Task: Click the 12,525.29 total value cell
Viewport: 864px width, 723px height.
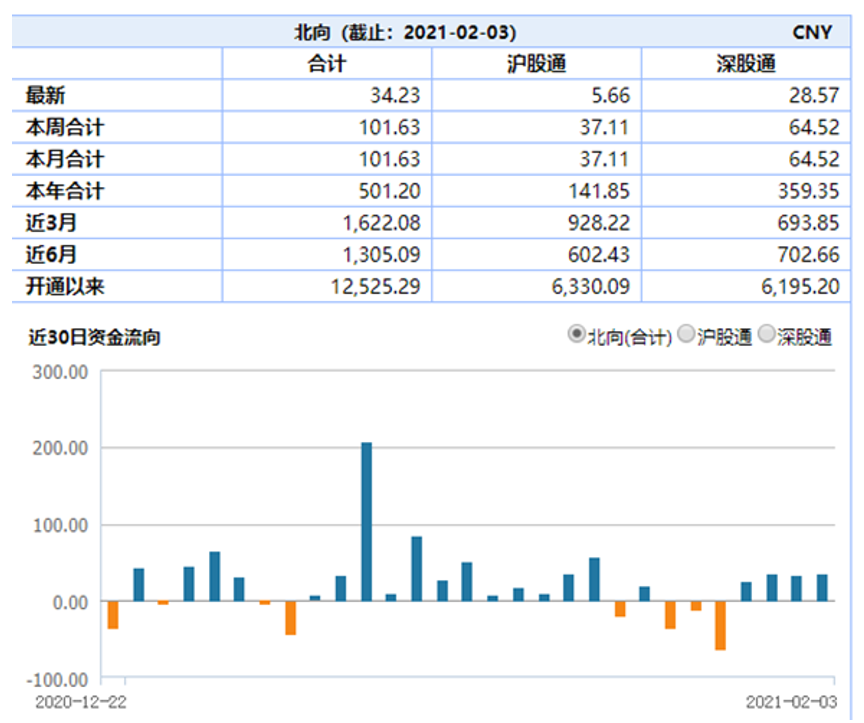Action: click(380, 287)
